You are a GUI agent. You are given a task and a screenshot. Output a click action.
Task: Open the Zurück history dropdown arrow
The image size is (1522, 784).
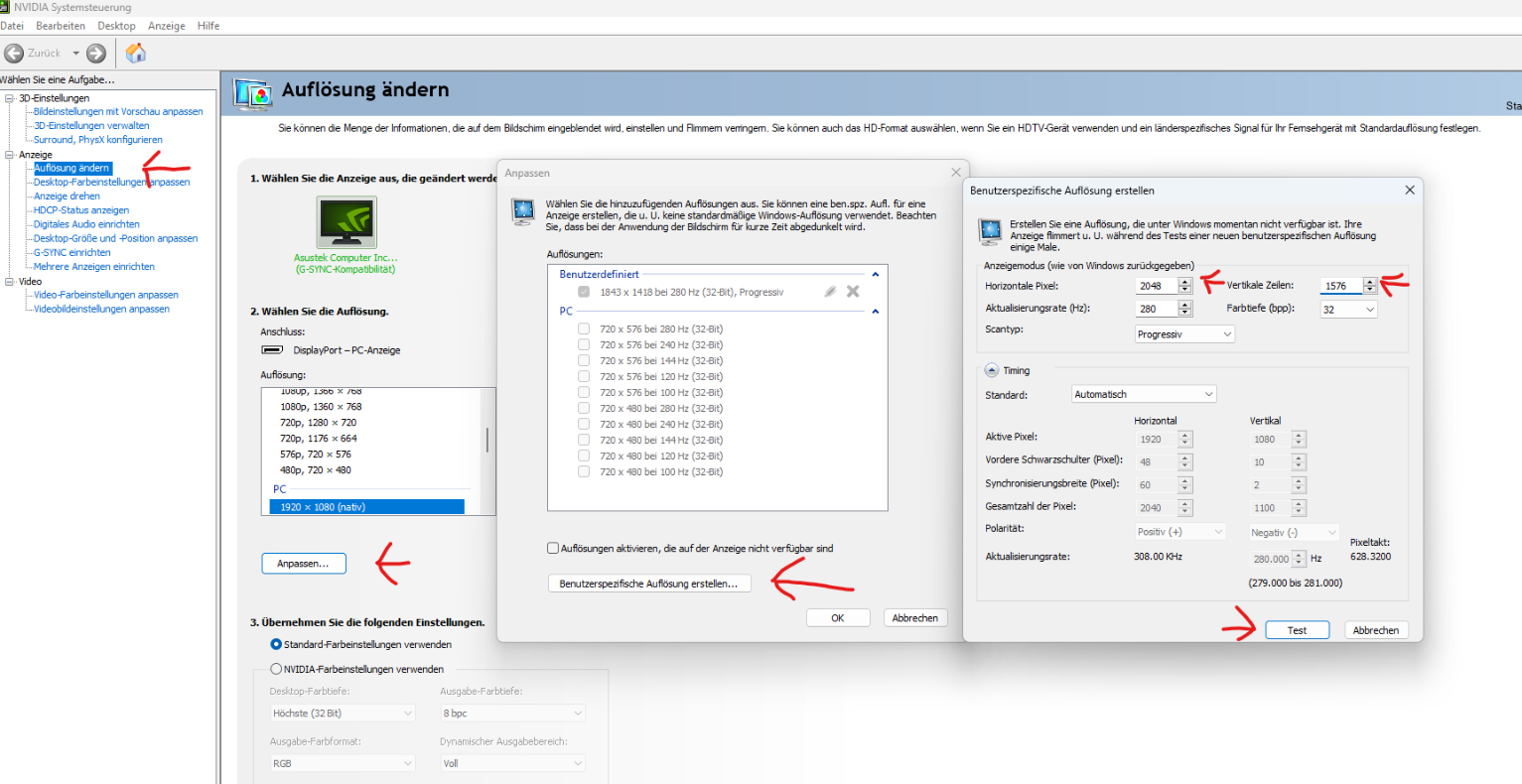(75, 54)
